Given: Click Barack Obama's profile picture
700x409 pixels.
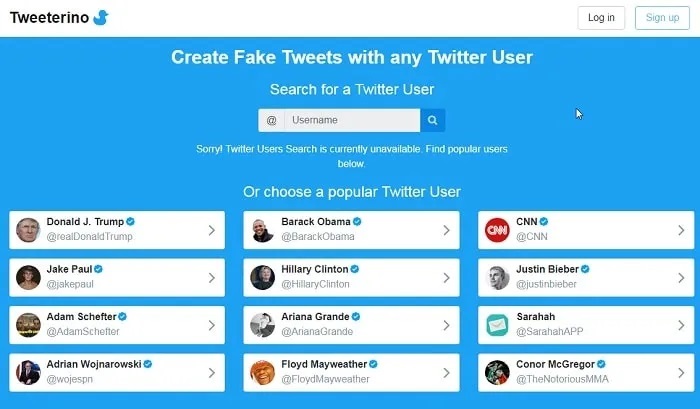Looking at the screenshot, I should coord(262,230).
